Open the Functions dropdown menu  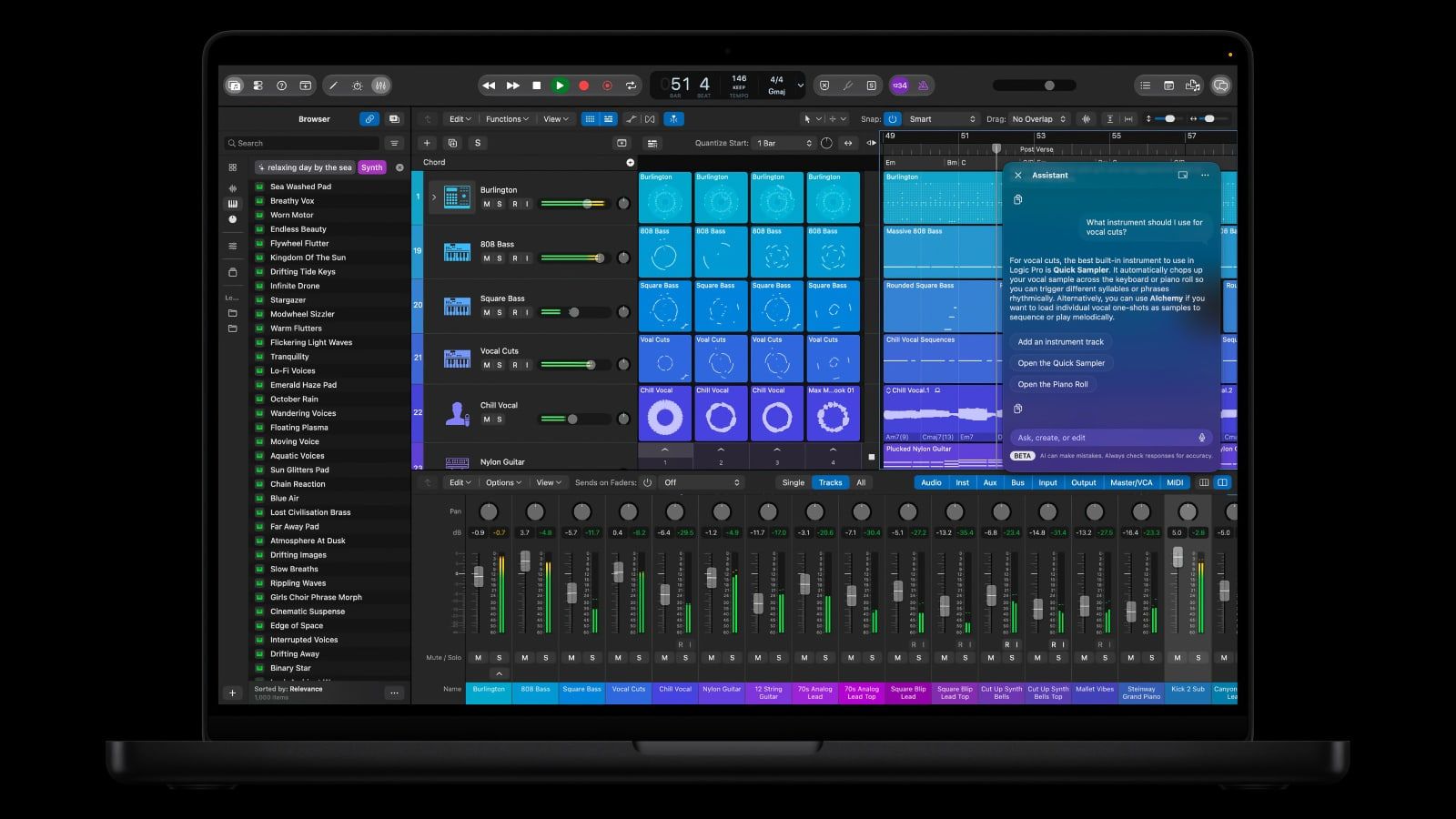point(507,119)
